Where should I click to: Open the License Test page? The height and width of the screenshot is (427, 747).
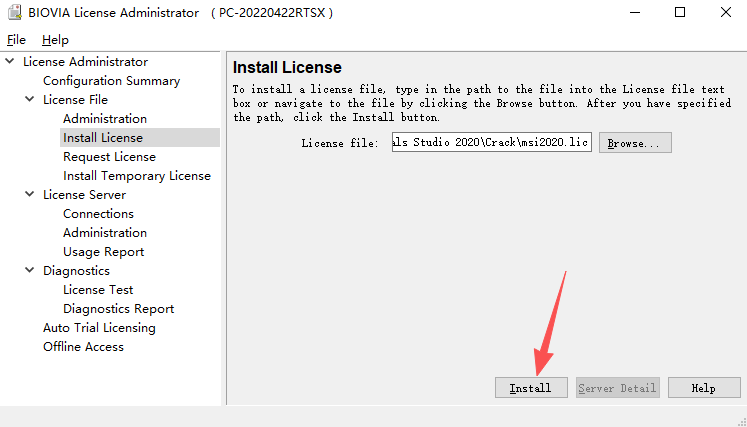[x=98, y=290]
